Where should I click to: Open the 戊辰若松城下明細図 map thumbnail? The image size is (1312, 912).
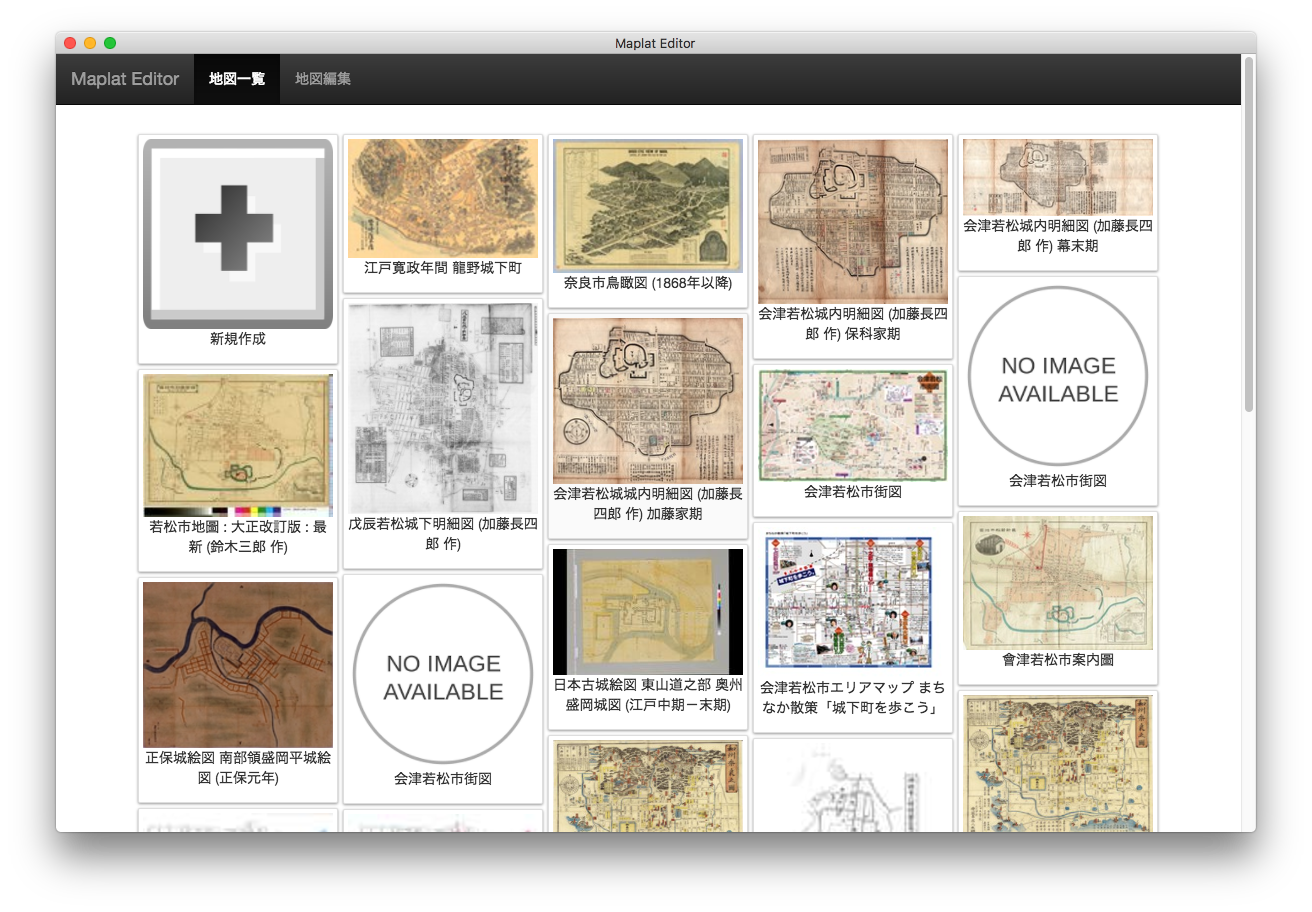443,408
